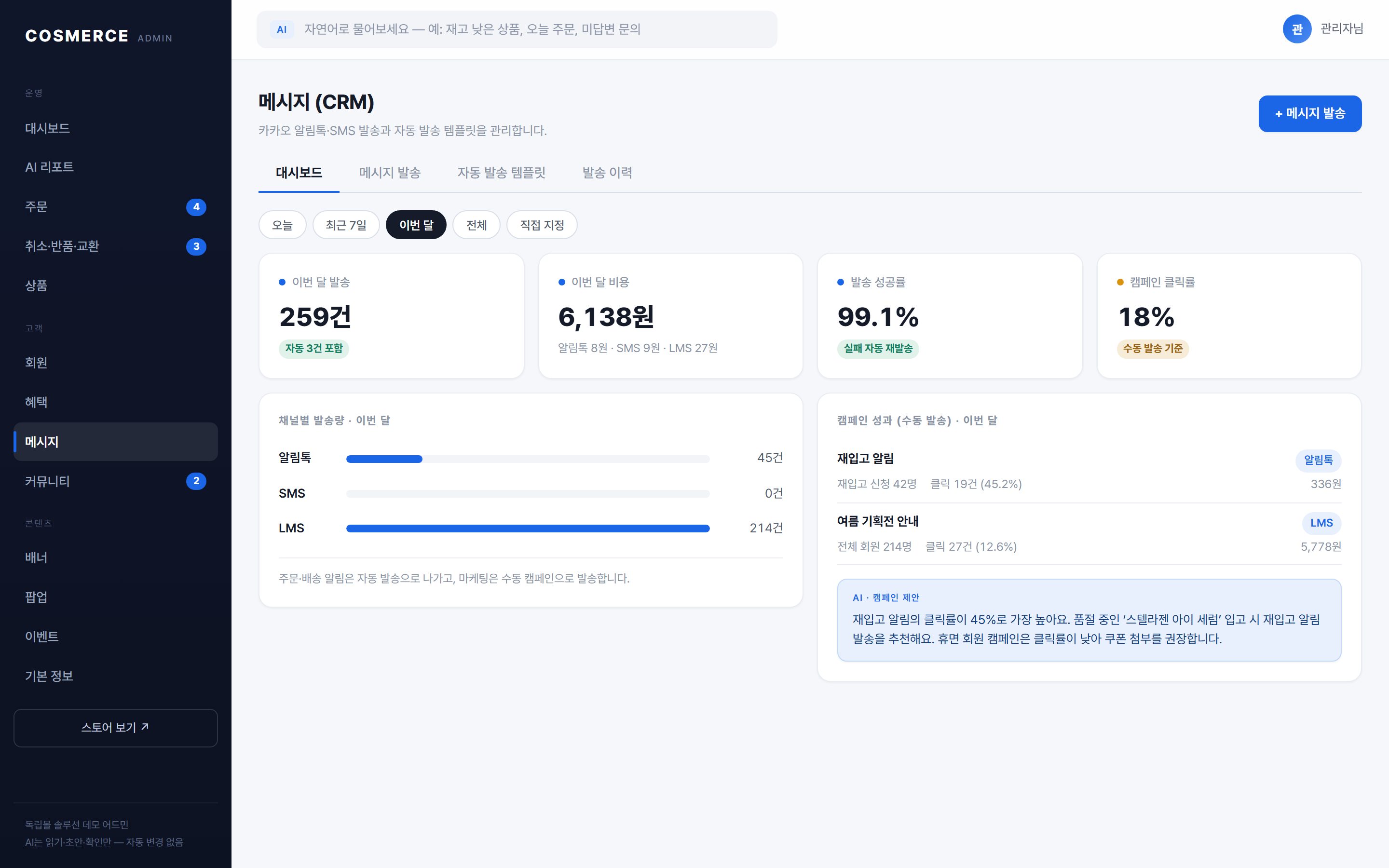Viewport: 1389px width, 868px height.
Task: Click the 336원 campaign cost
Action: pos(1326,485)
